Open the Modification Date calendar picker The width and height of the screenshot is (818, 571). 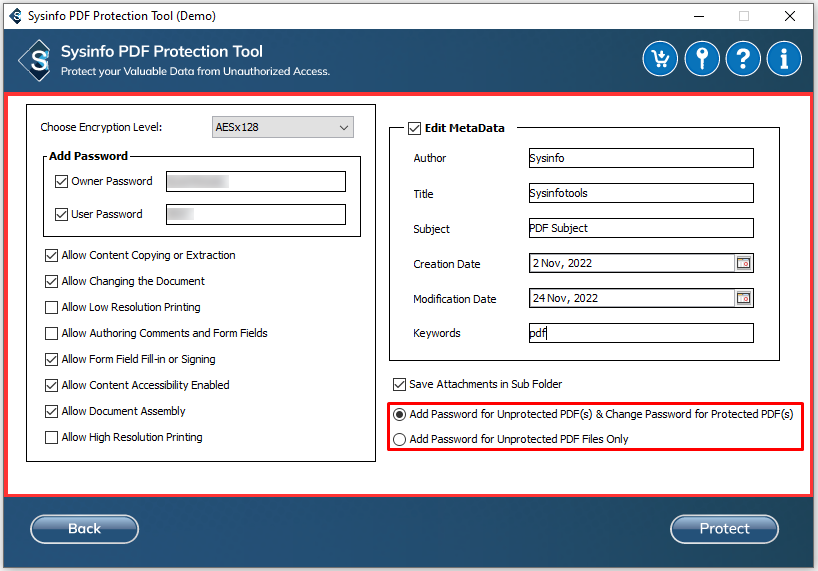(743, 298)
